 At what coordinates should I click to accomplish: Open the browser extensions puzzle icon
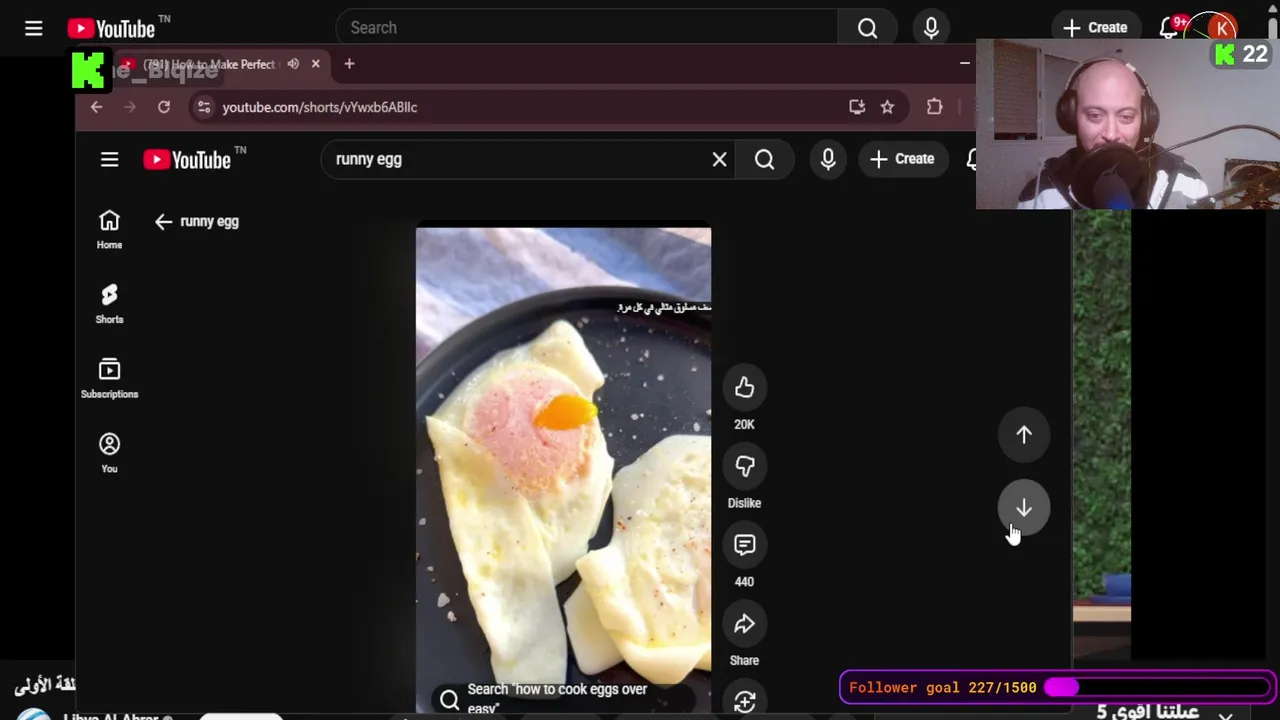click(934, 107)
